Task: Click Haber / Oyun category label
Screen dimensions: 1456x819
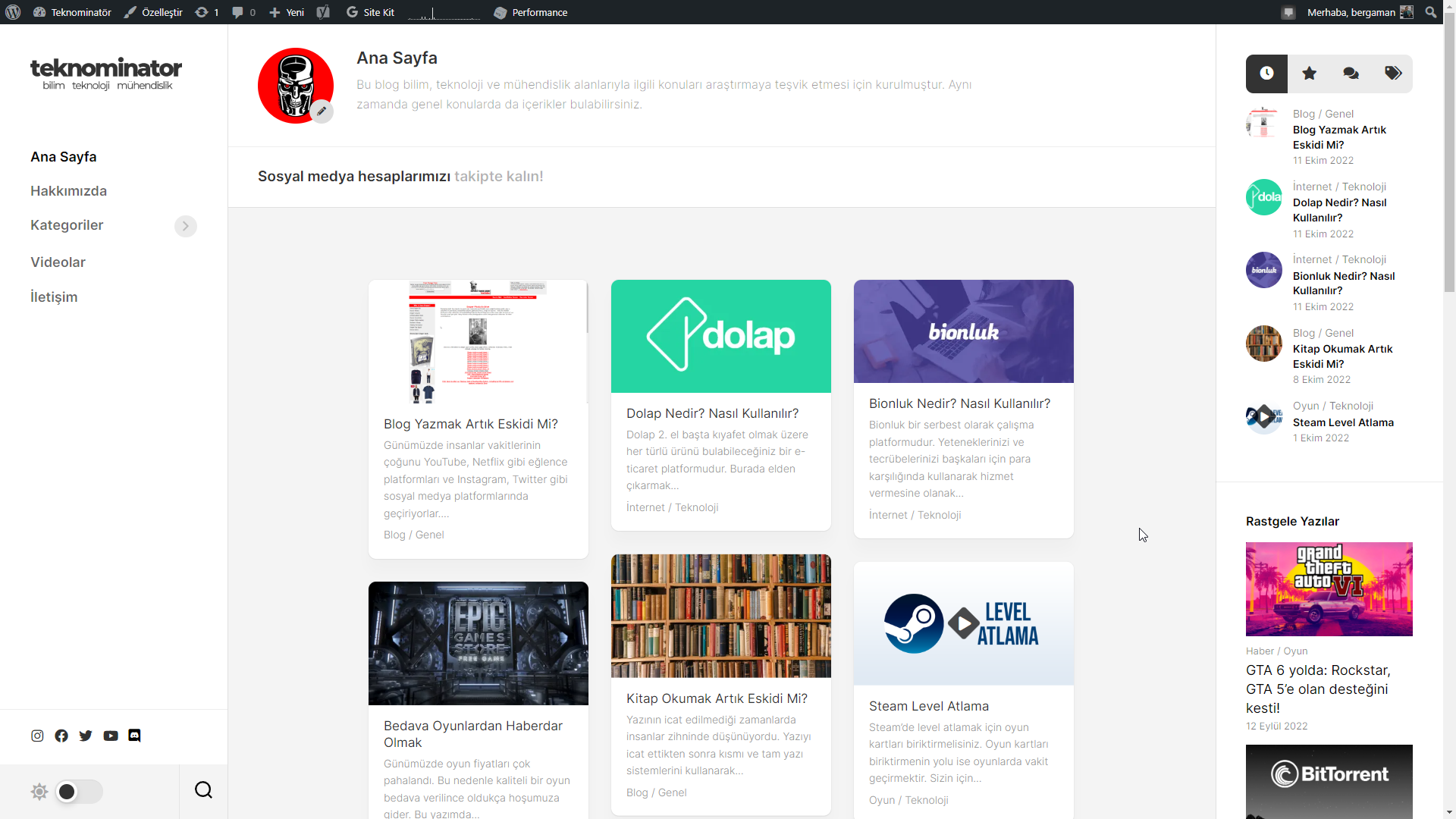Action: click(1277, 651)
